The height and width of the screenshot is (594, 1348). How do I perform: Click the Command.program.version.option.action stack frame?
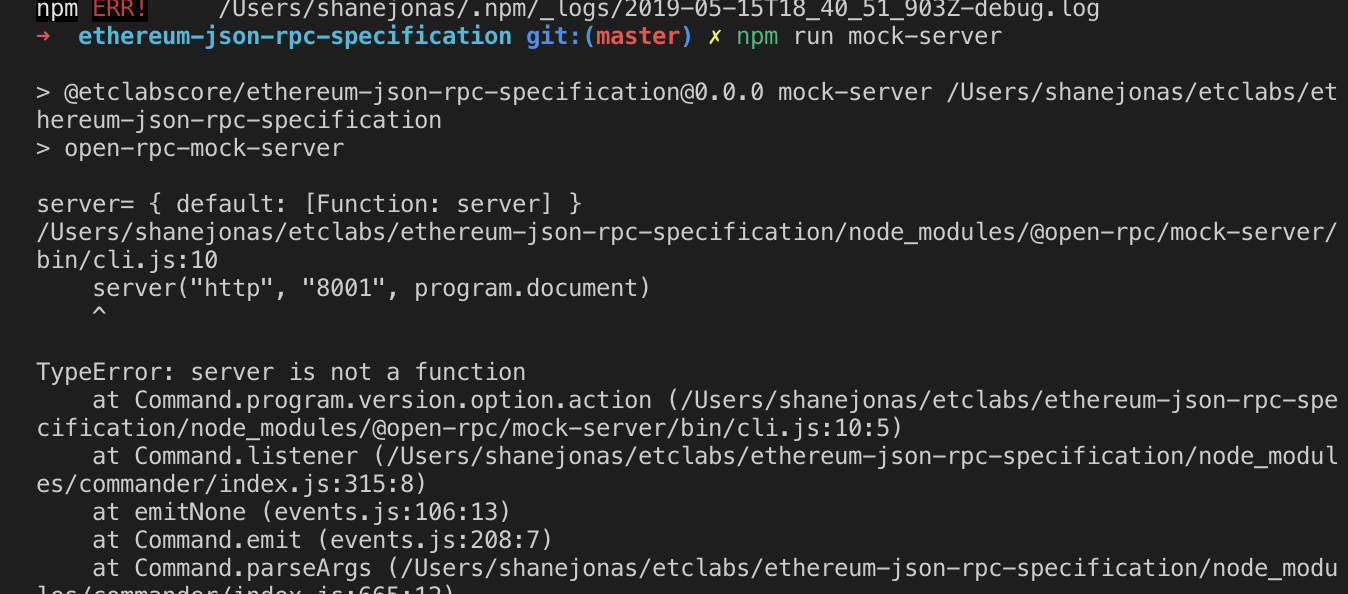tap(390, 399)
